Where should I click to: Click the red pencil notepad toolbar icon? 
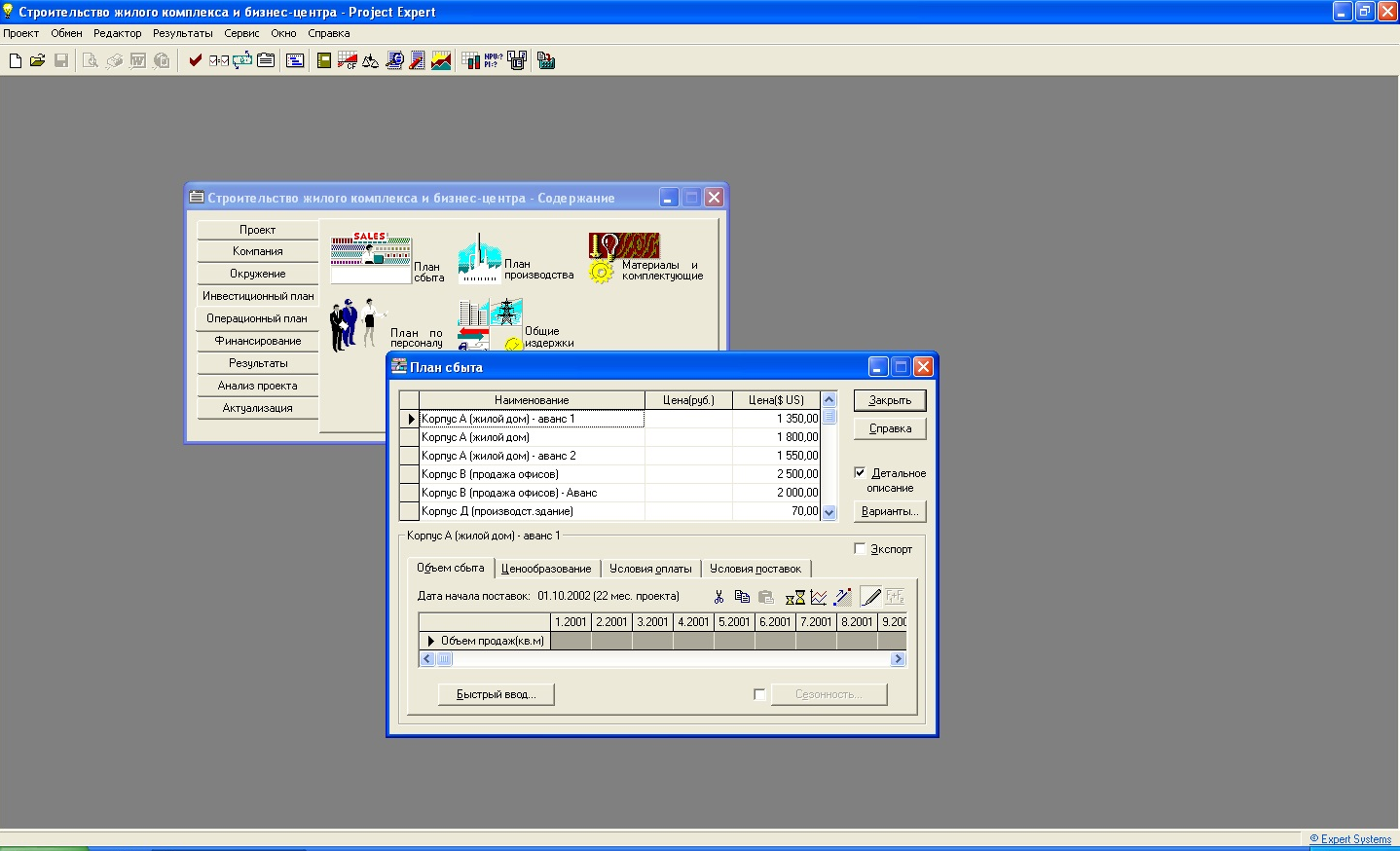point(417,60)
